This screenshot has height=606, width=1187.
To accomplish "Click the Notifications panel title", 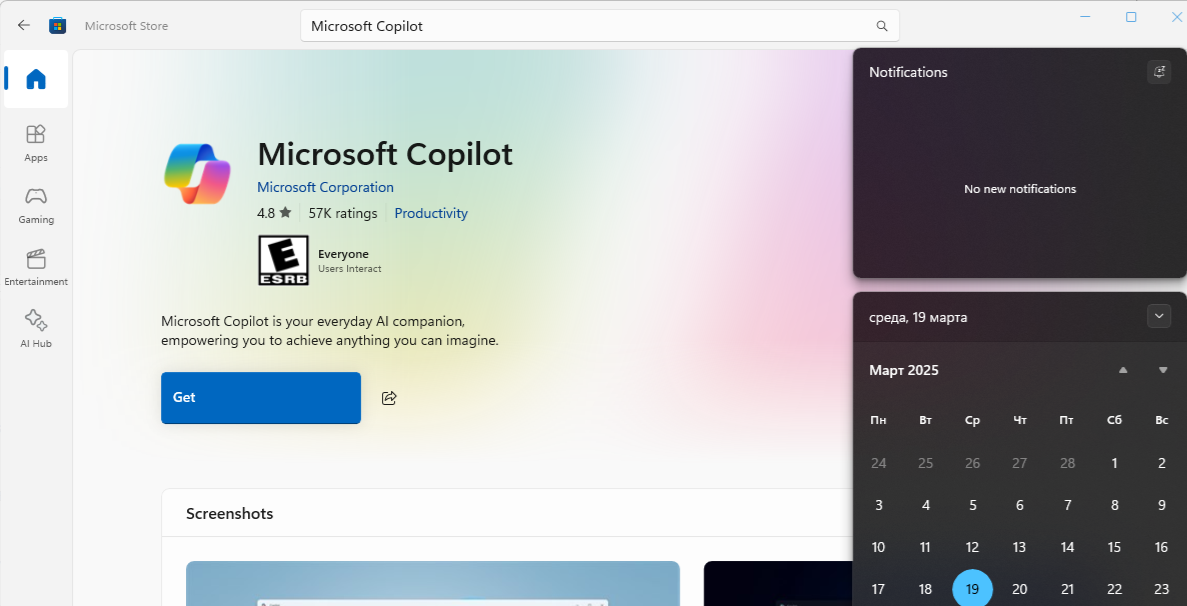I will click(908, 73).
